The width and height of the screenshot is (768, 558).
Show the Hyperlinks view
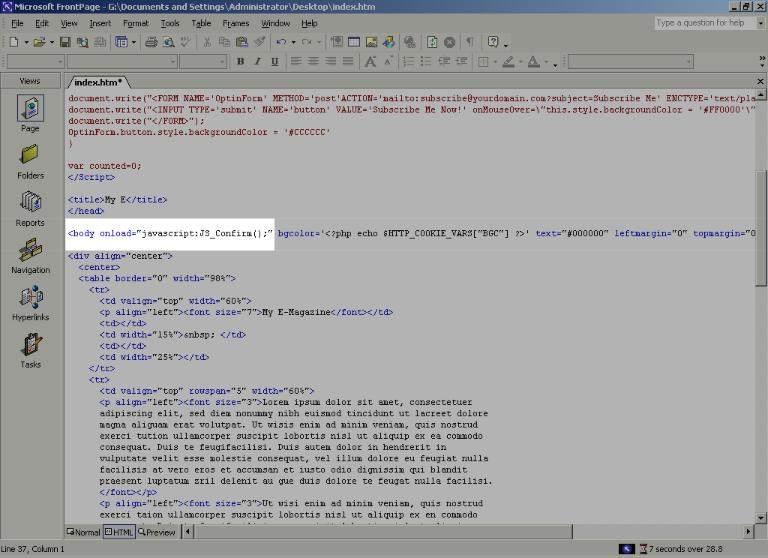click(30, 303)
